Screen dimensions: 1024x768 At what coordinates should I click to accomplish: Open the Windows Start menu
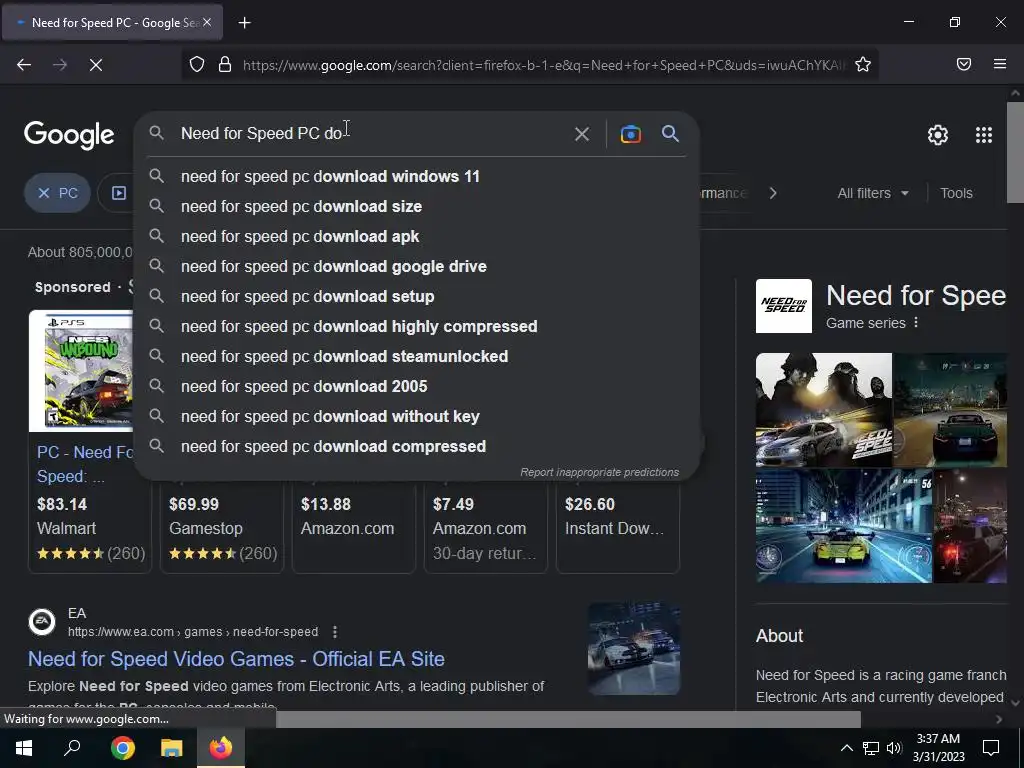[x=24, y=748]
